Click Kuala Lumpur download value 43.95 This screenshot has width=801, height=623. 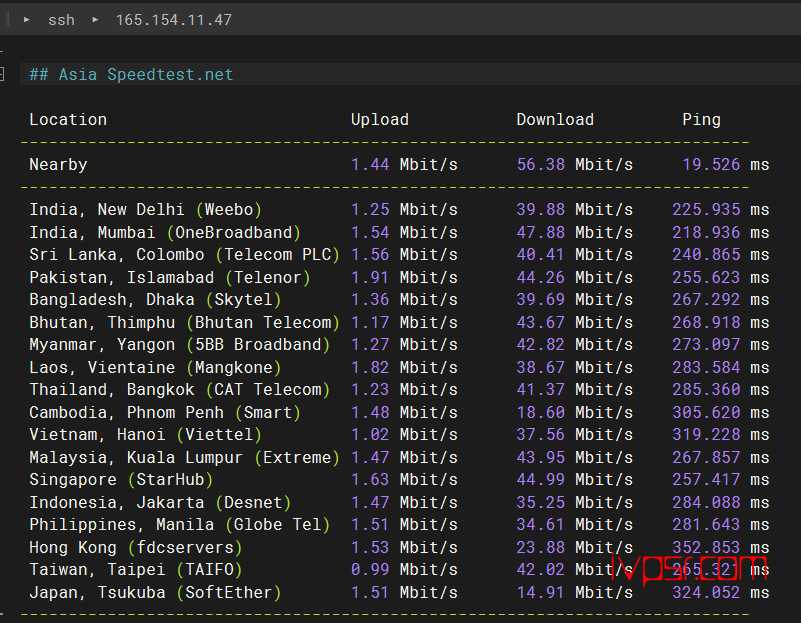tap(540, 457)
